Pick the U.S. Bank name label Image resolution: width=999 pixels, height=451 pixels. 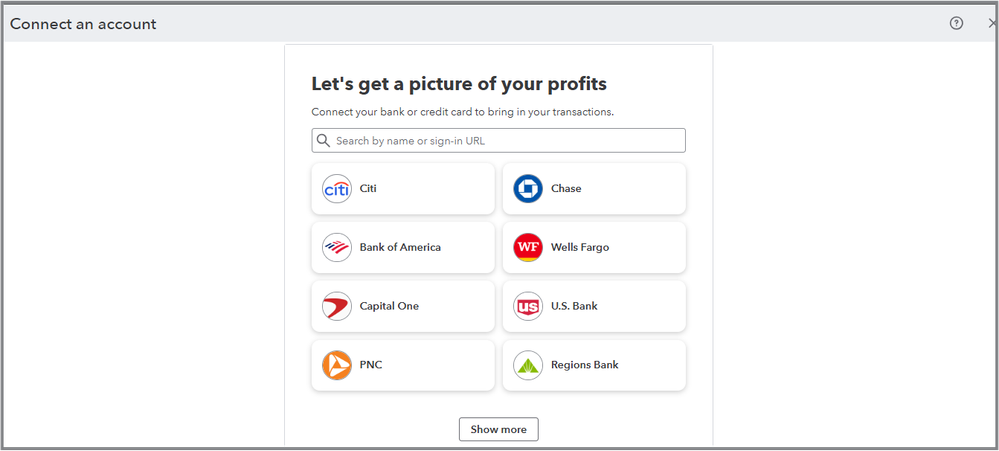574,306
